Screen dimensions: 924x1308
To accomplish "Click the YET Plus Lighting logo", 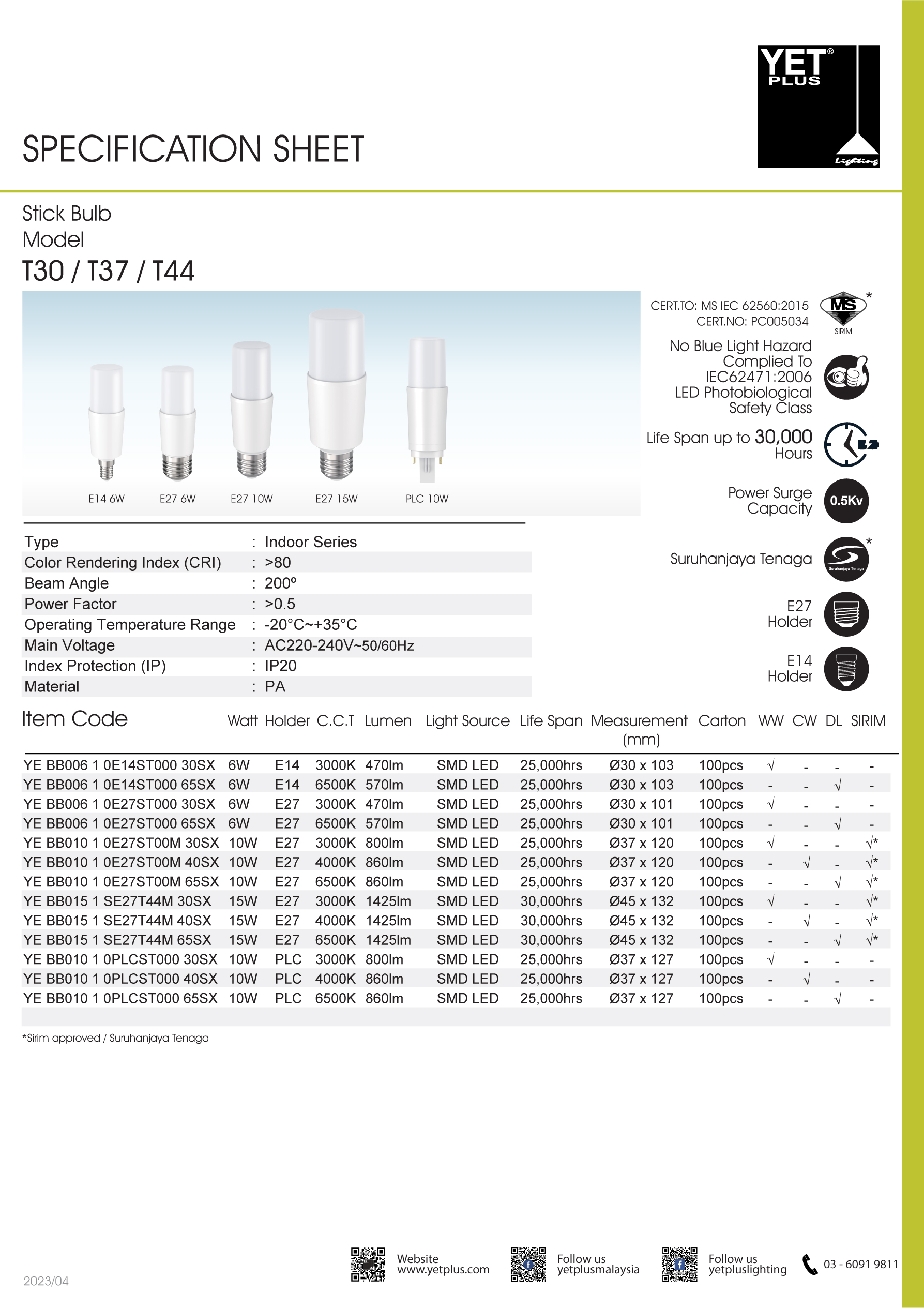I will coord(818,106).
